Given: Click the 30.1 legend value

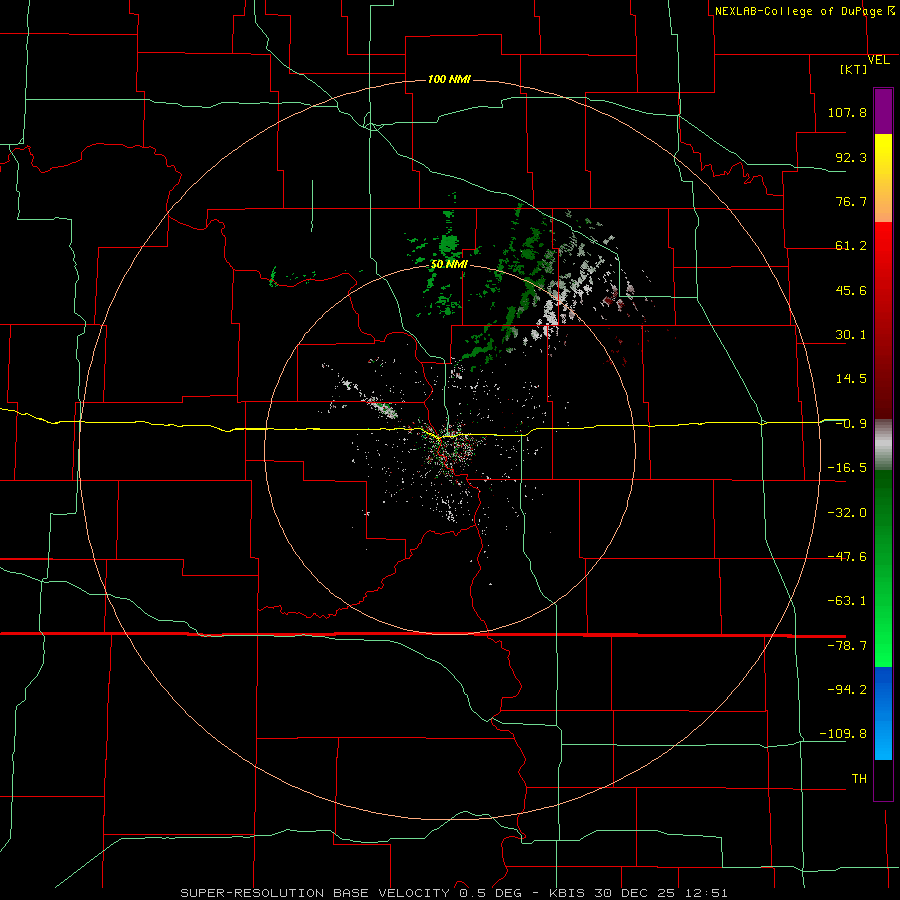Looking at the screenshot, I should tap(851, 335).
